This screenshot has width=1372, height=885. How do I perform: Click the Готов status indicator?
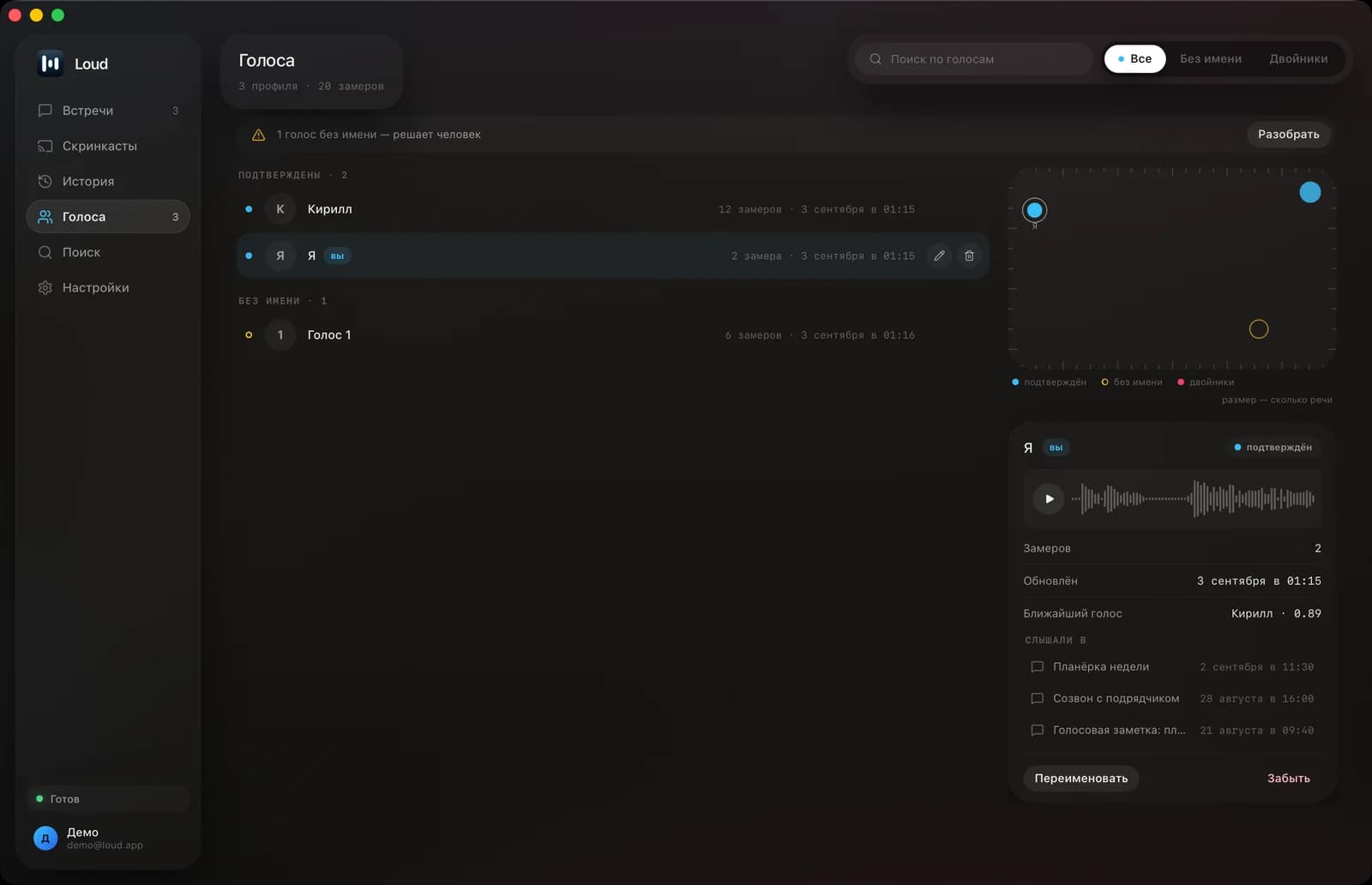point(108,799)
